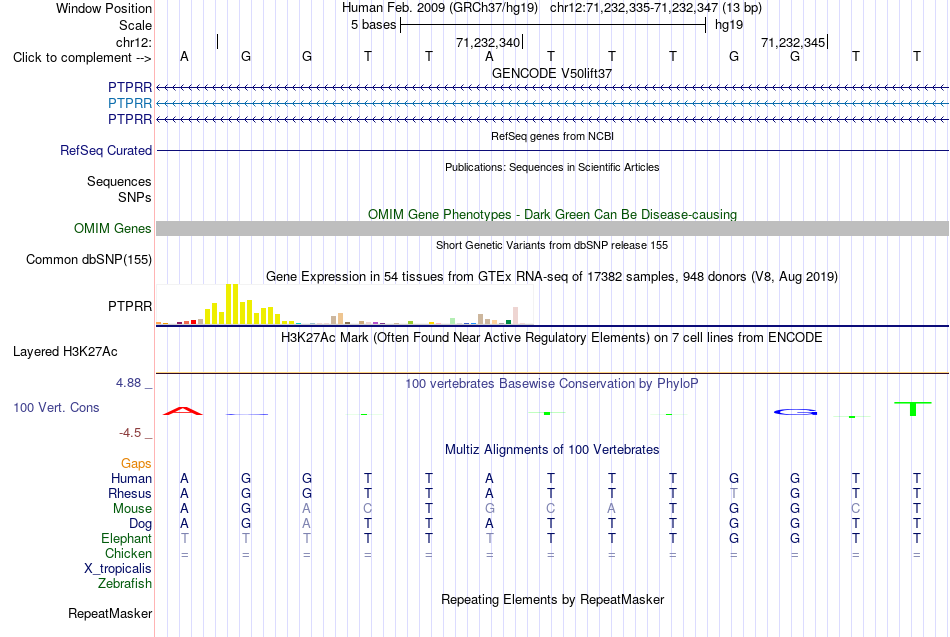Click the "4.88" PhyloP upper limit value
This screenshot has width=950, height=637.
[x=128, y=383]
